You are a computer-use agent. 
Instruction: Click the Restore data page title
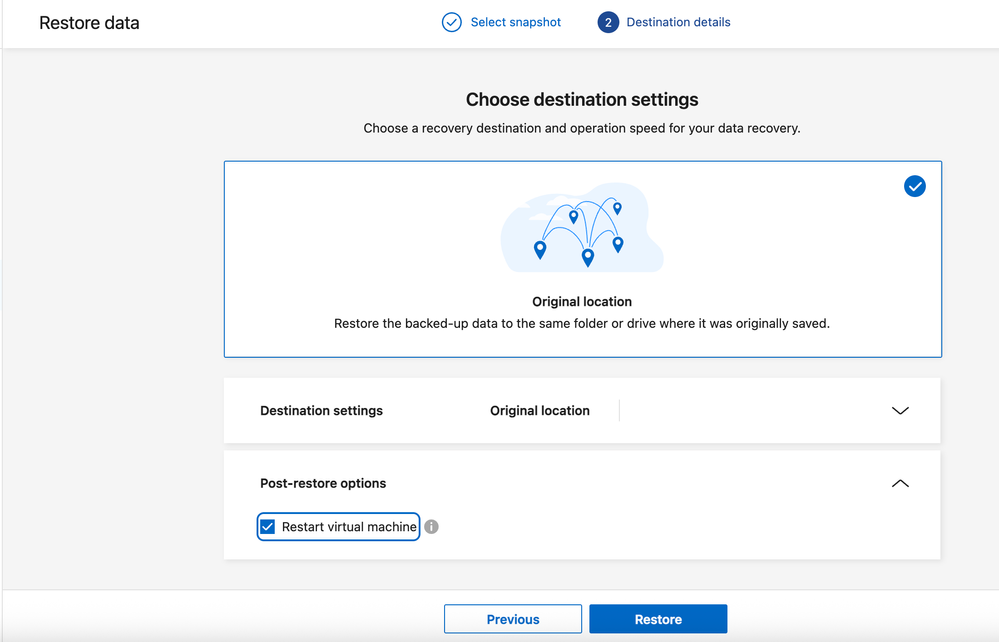pos(89,22)
